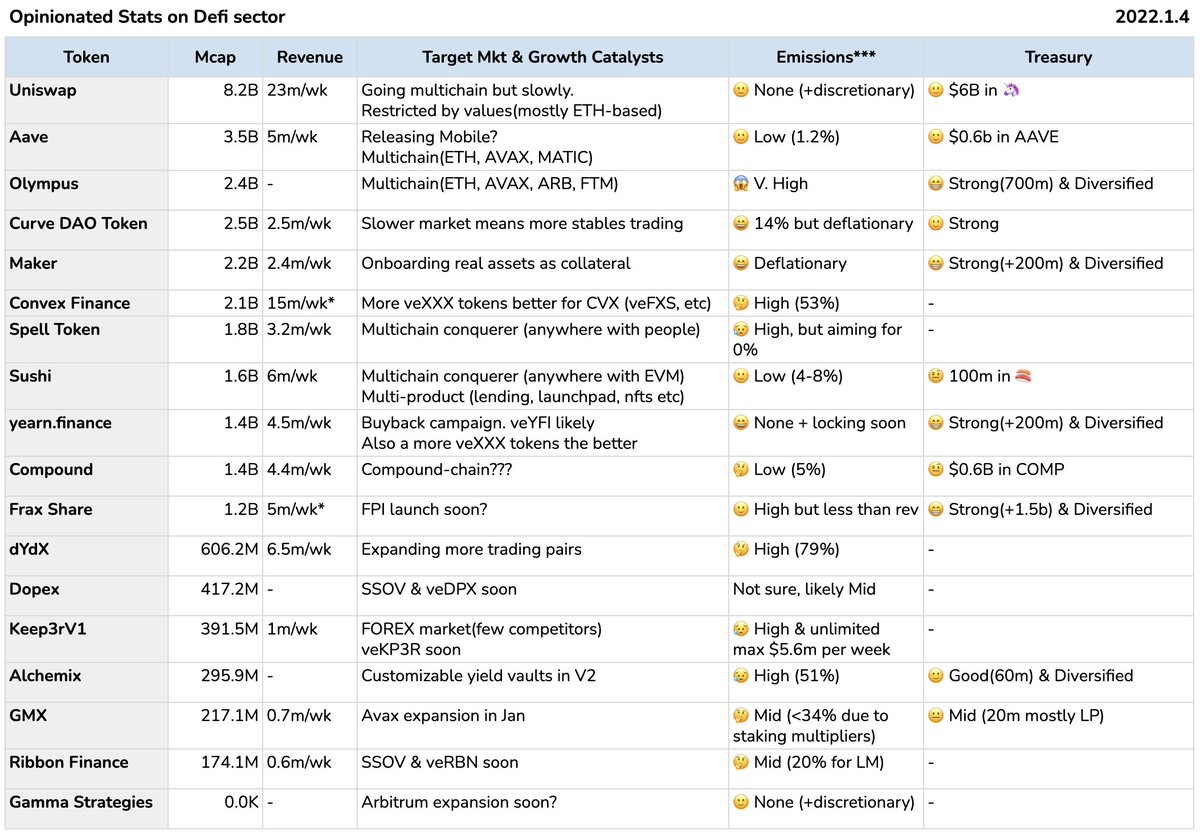Select the dYdX token cell
Image resolution: width=1200 pixels, height=835 pixels.
click(86, 555)
